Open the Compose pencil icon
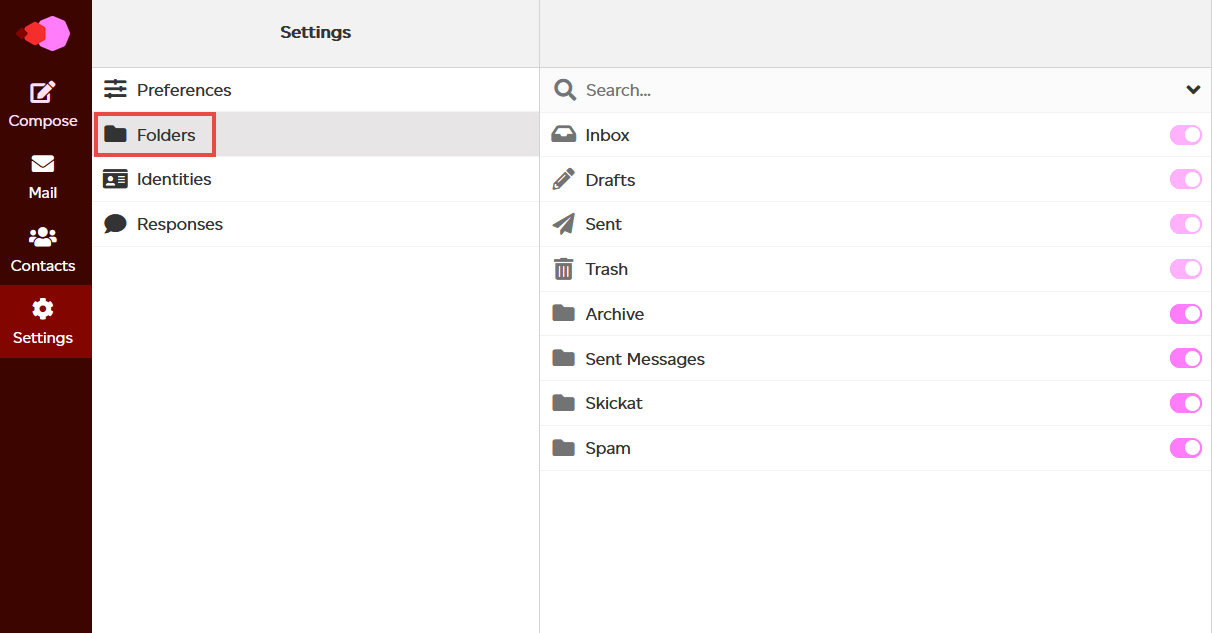Image resolution: width=1212 pixels, height=633 pixels. tap(43, 91)
